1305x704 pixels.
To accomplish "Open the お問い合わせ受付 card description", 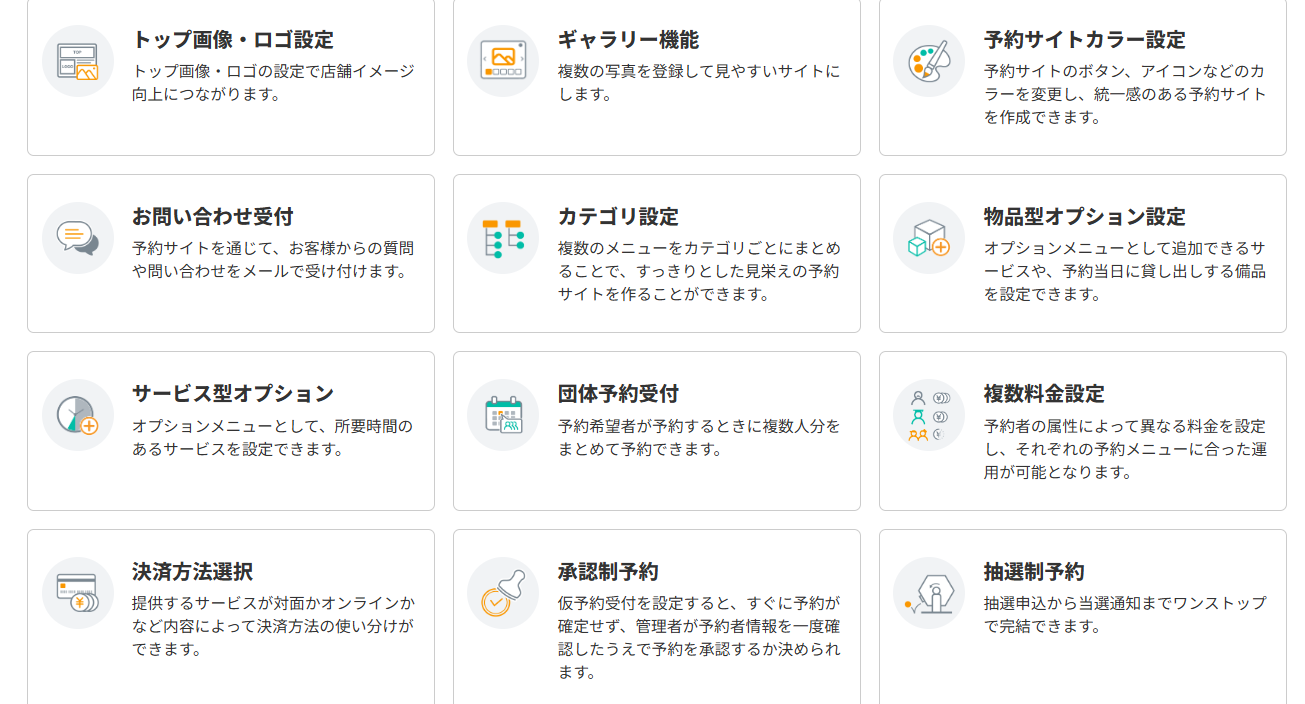I will coord(273,260).
